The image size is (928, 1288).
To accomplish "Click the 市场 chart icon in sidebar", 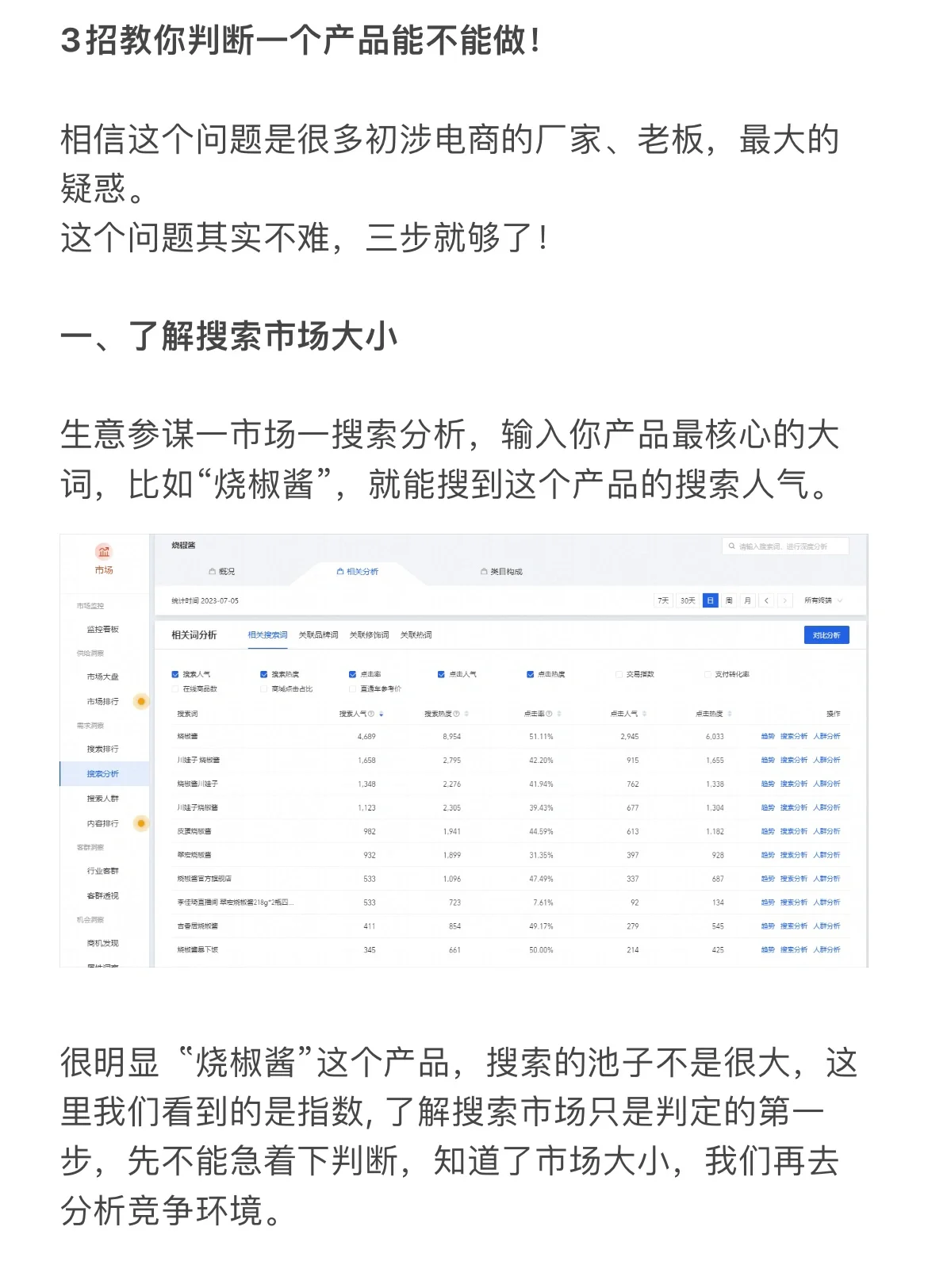I will (104, 551).
